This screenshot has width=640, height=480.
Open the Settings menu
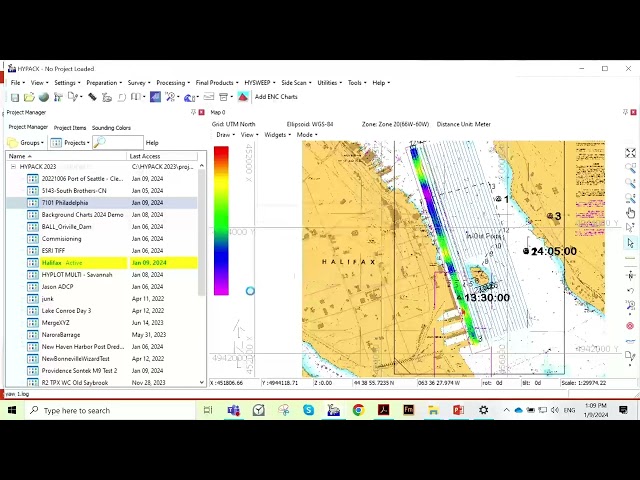click(x=67, y=82)
